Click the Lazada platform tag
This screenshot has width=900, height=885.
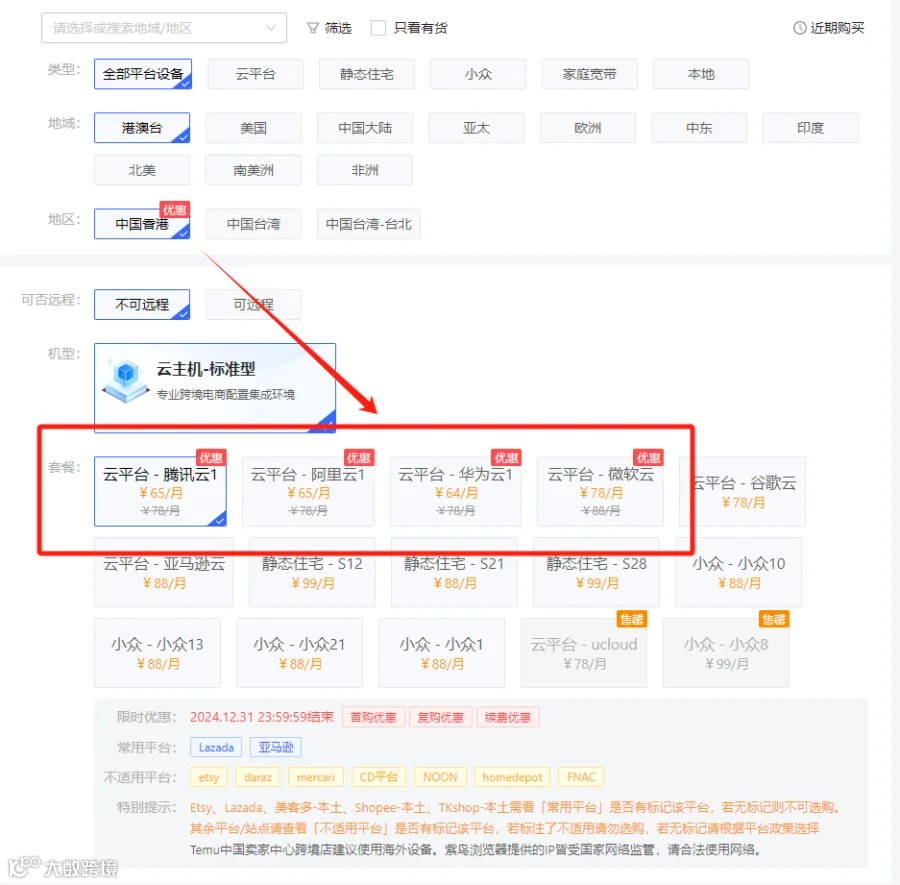216,747
